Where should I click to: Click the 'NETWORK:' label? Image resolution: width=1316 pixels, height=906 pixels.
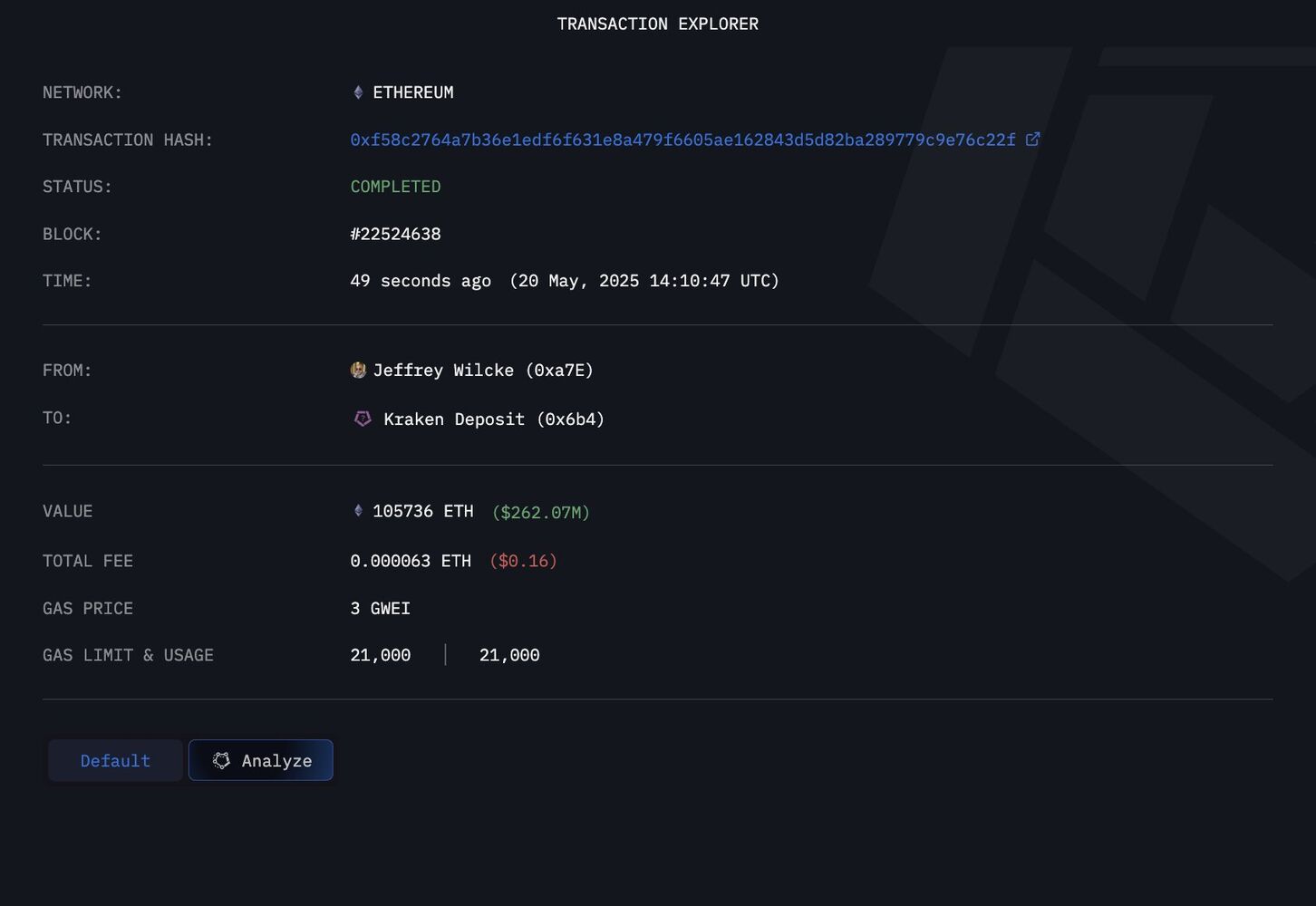(x=82, y=92)
